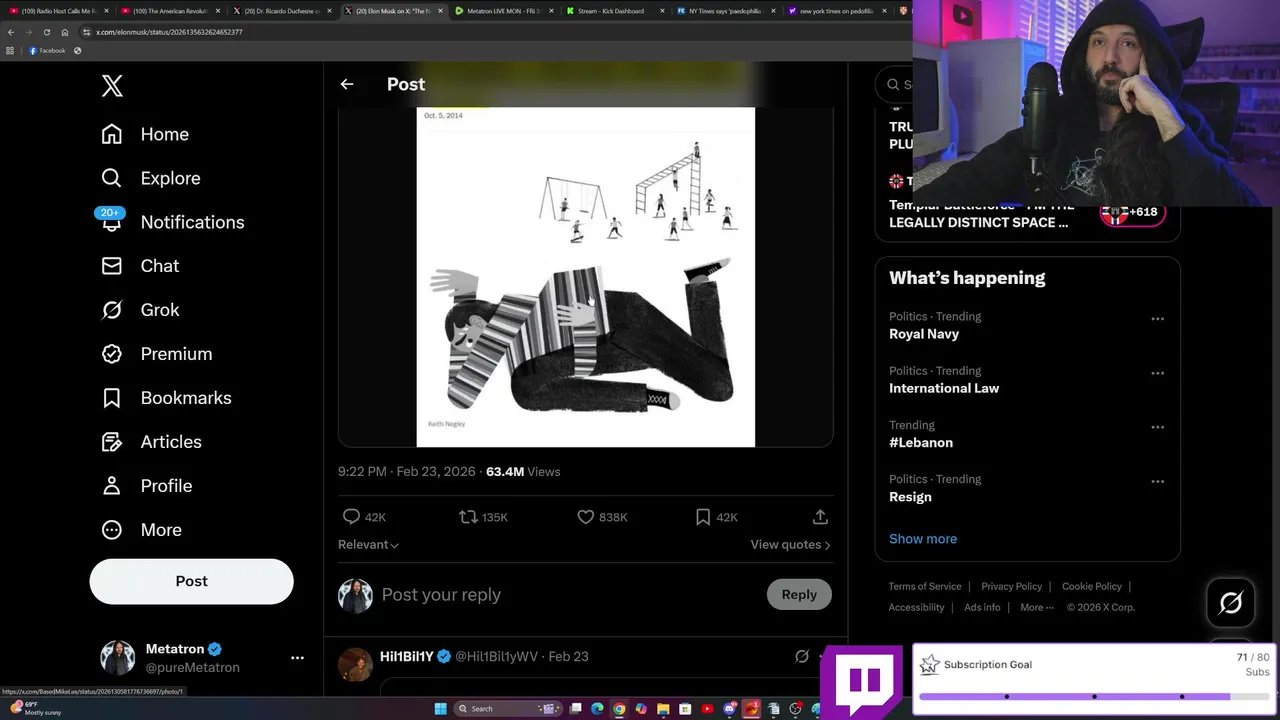1280x720 pixels.
Task: Click the browser address bar URL
Action: (x=169, y=32)
